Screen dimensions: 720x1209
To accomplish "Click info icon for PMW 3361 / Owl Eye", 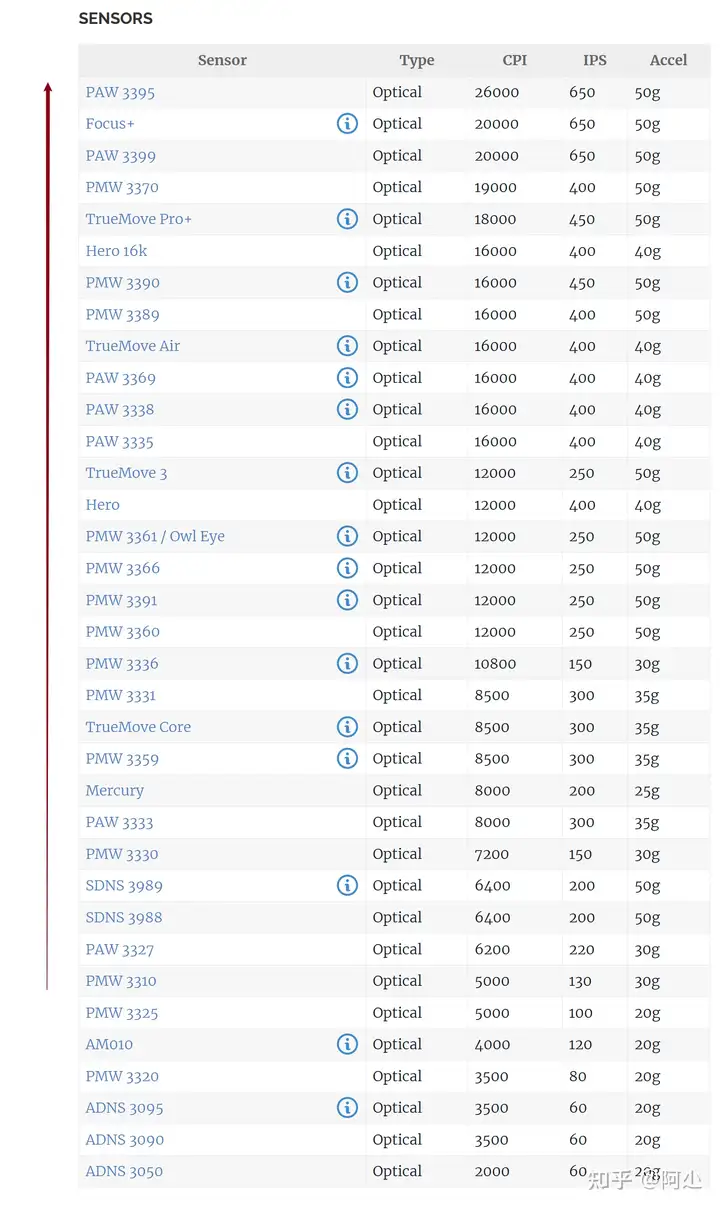I will (x=347, y=536).
